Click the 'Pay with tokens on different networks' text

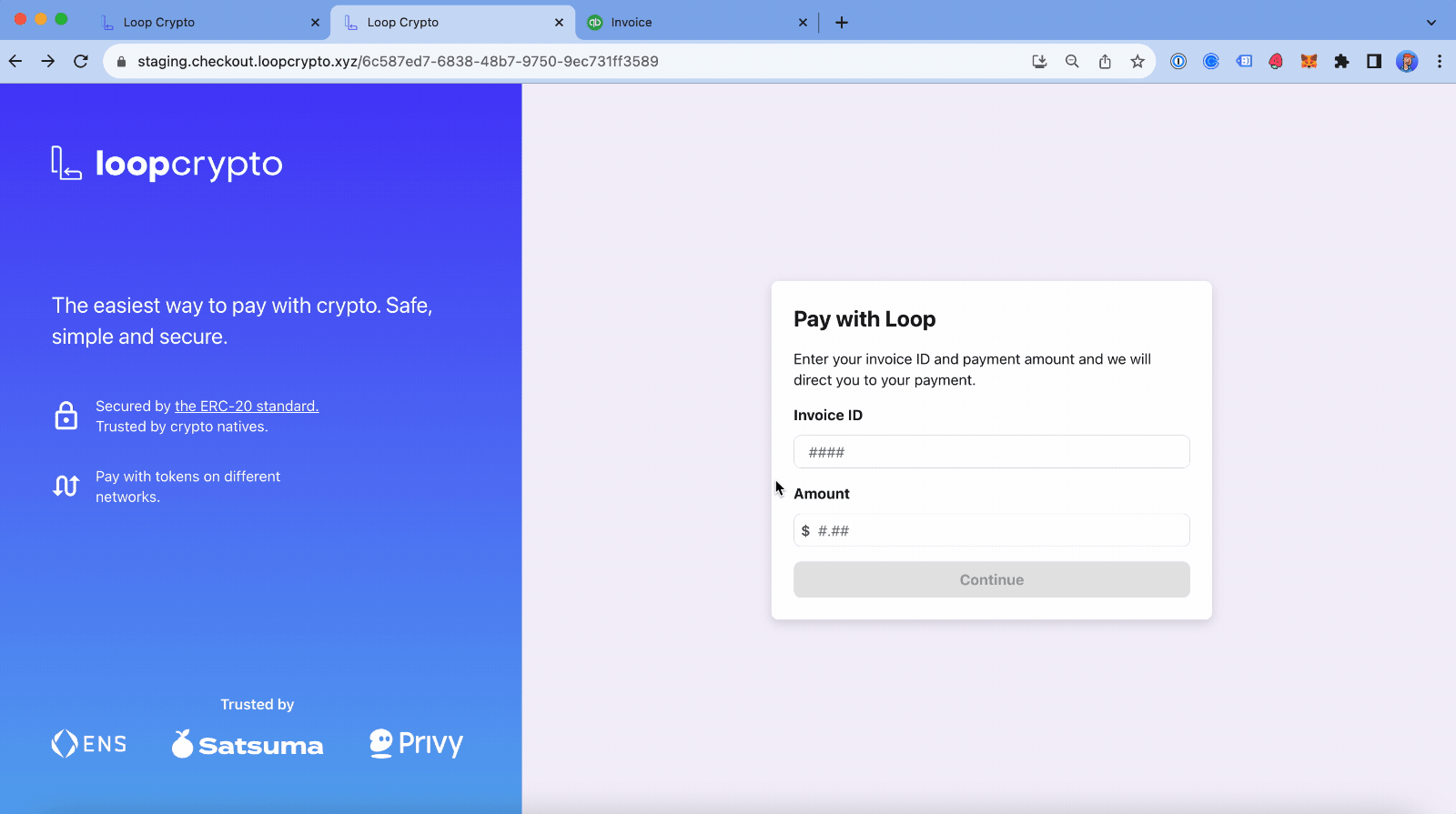point(187,487)
